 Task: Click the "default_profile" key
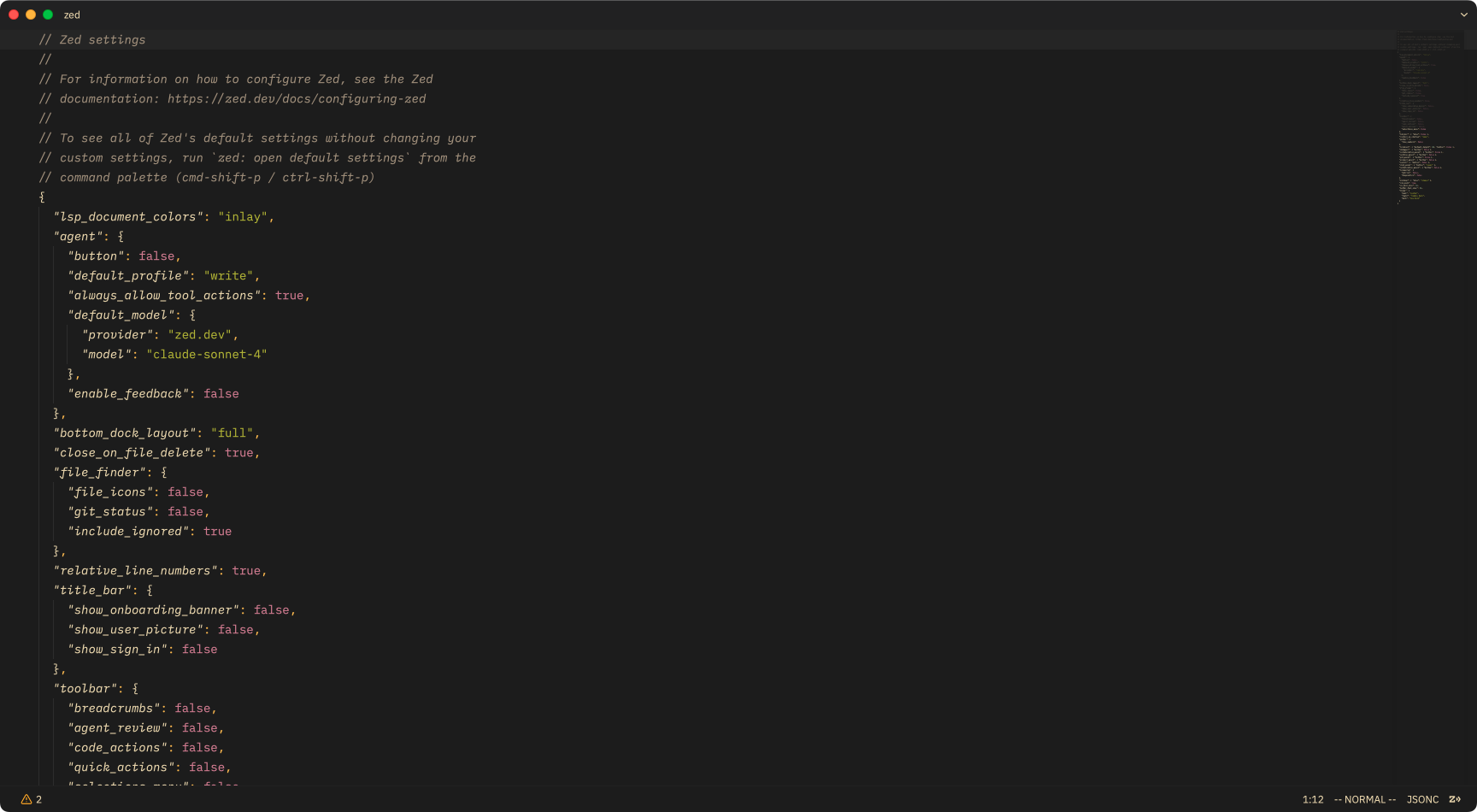128,276
